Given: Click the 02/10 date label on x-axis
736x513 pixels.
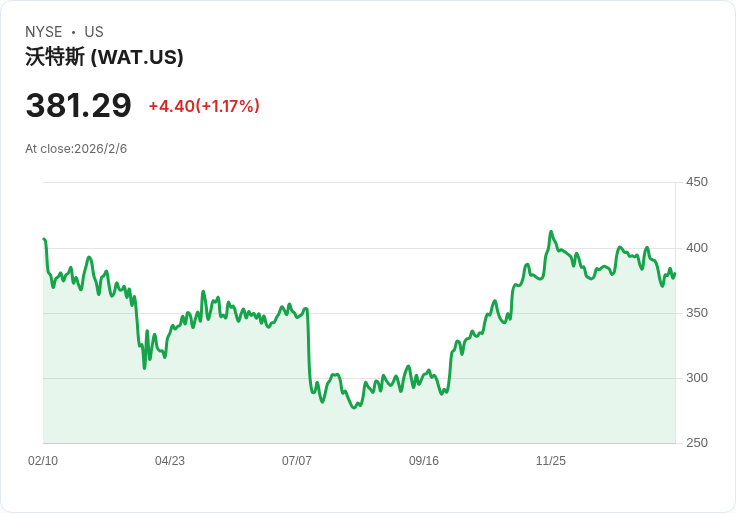Looking at the screenshot, I should tap(43, 461).
